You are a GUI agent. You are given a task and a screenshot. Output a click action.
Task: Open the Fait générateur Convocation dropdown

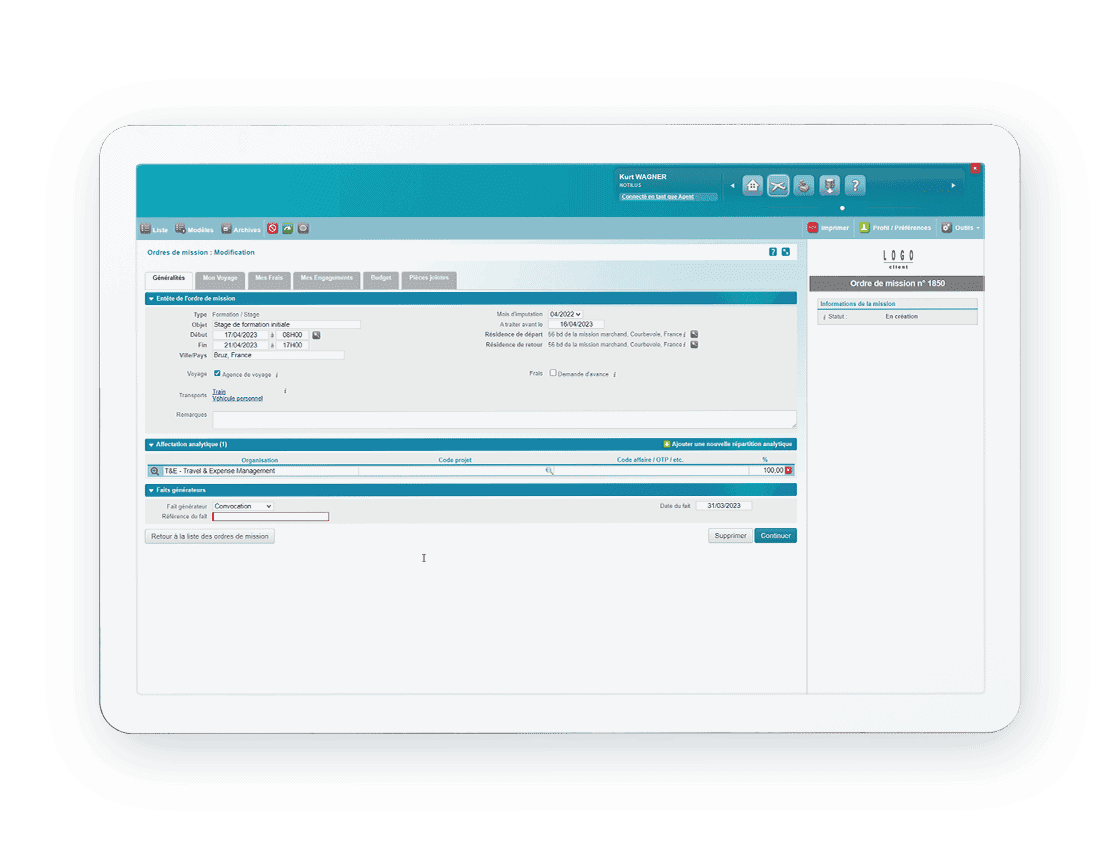pos(242,506)
